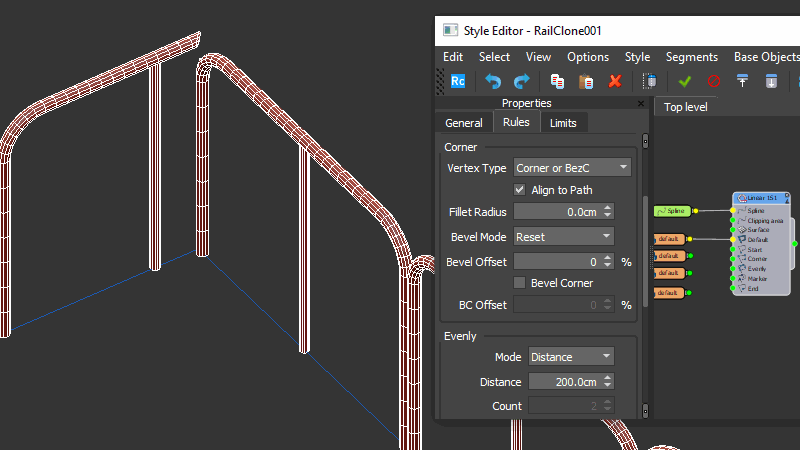Click the red disable circle icon
This screenshot has width=800, height=450.
(x=714, y=81)
